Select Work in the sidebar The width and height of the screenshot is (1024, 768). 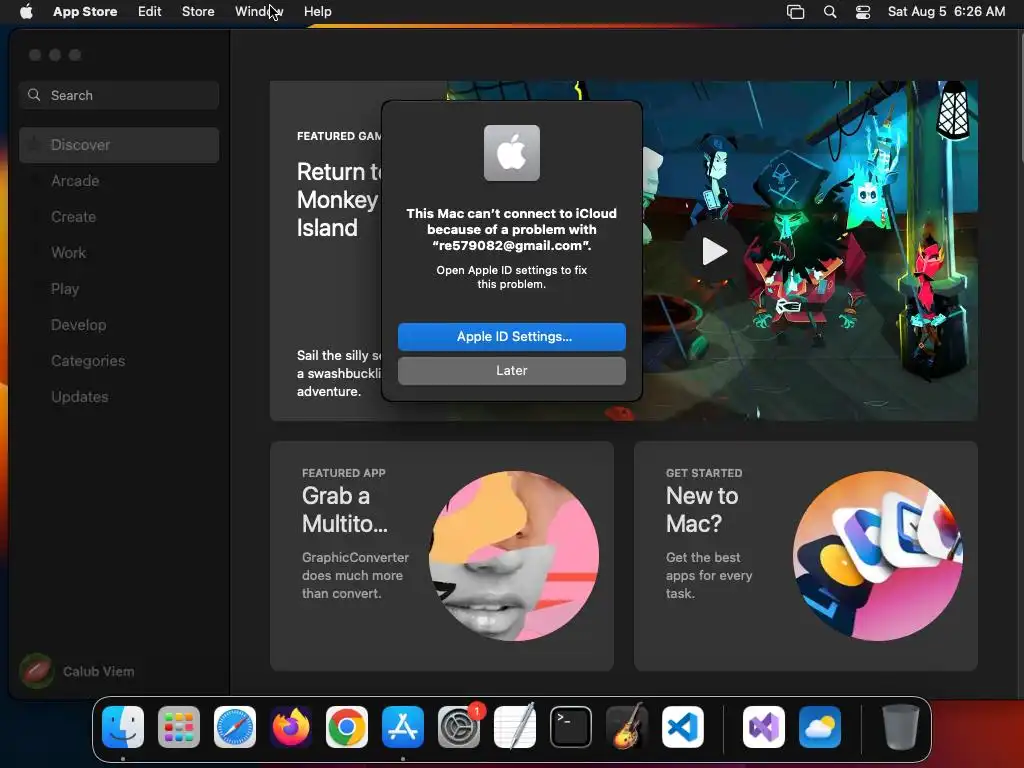click(119, 253)
